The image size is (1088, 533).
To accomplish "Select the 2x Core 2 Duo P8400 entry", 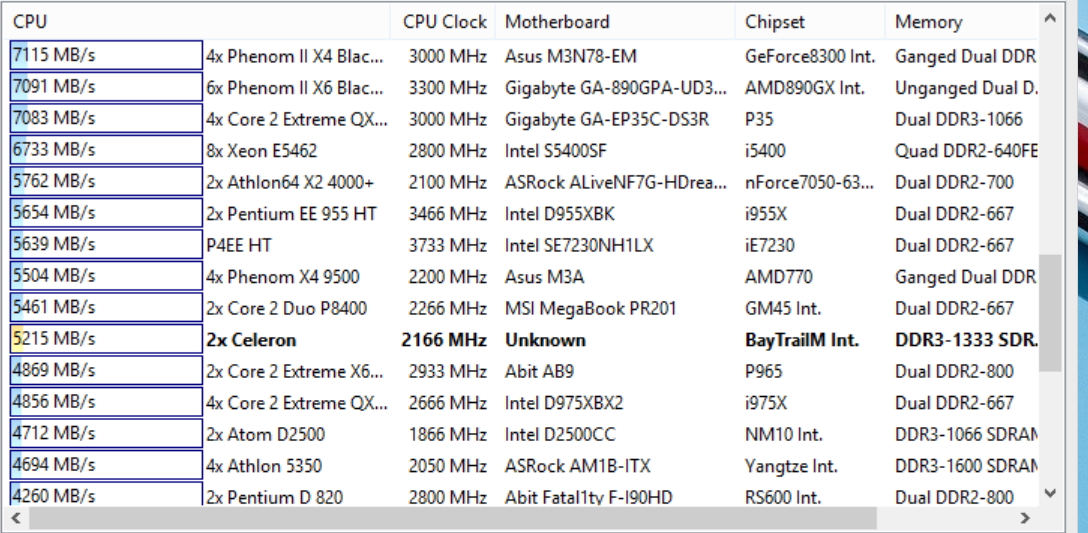I will pos(286,308).
